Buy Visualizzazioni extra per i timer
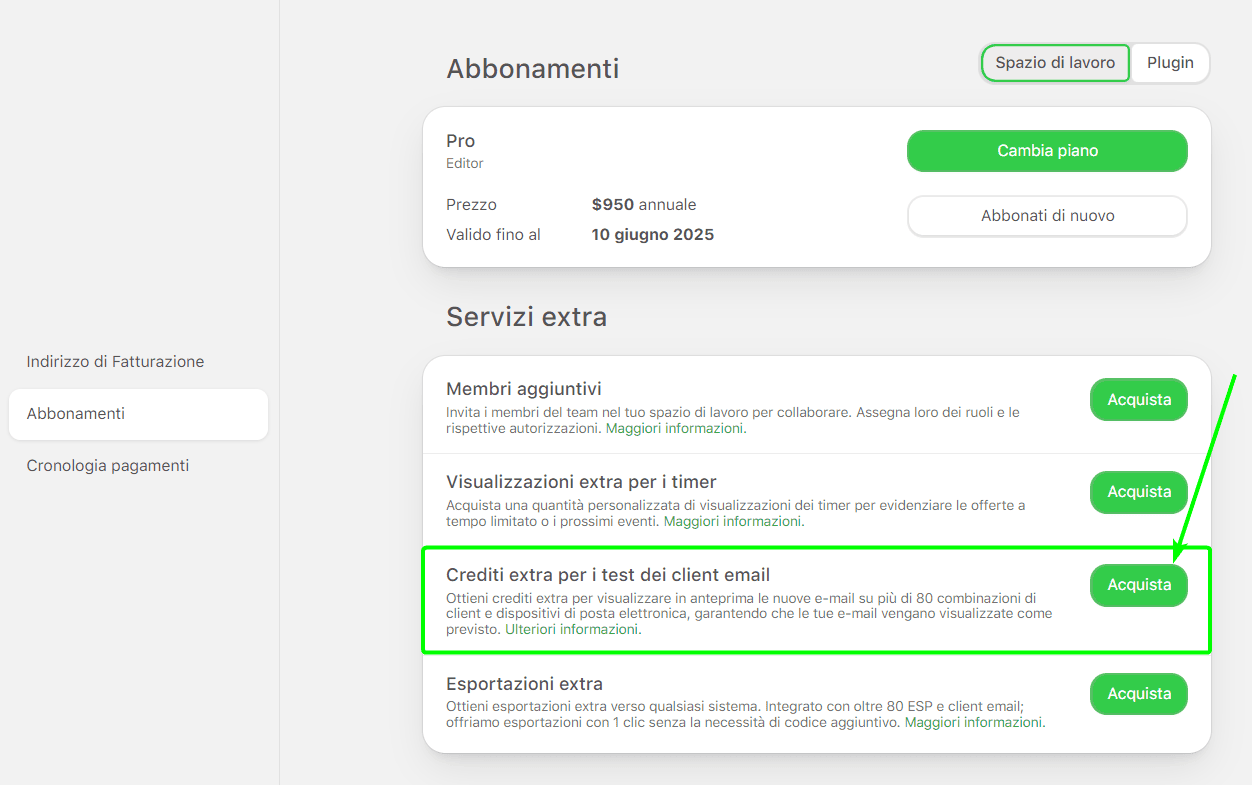Image resolution: width=1252 pixels, height=785 pixels. coord(1138,492)
